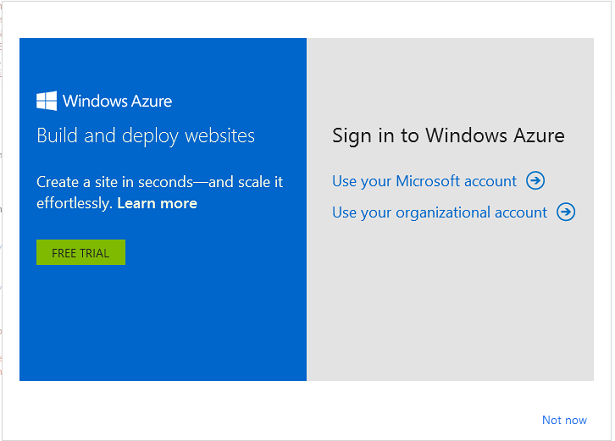Screen dimensions: 615x441
Task: Open the Learn more link
Action: tap(157, 203)
